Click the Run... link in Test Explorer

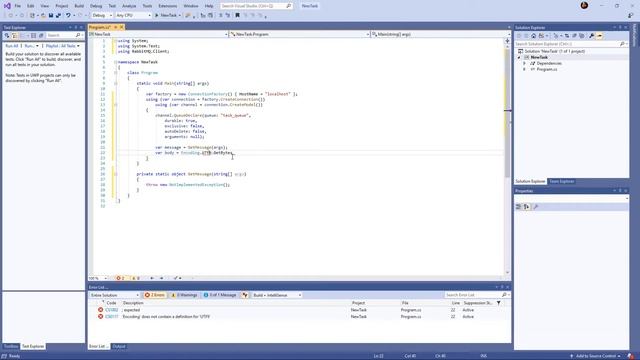coord(29,46)
